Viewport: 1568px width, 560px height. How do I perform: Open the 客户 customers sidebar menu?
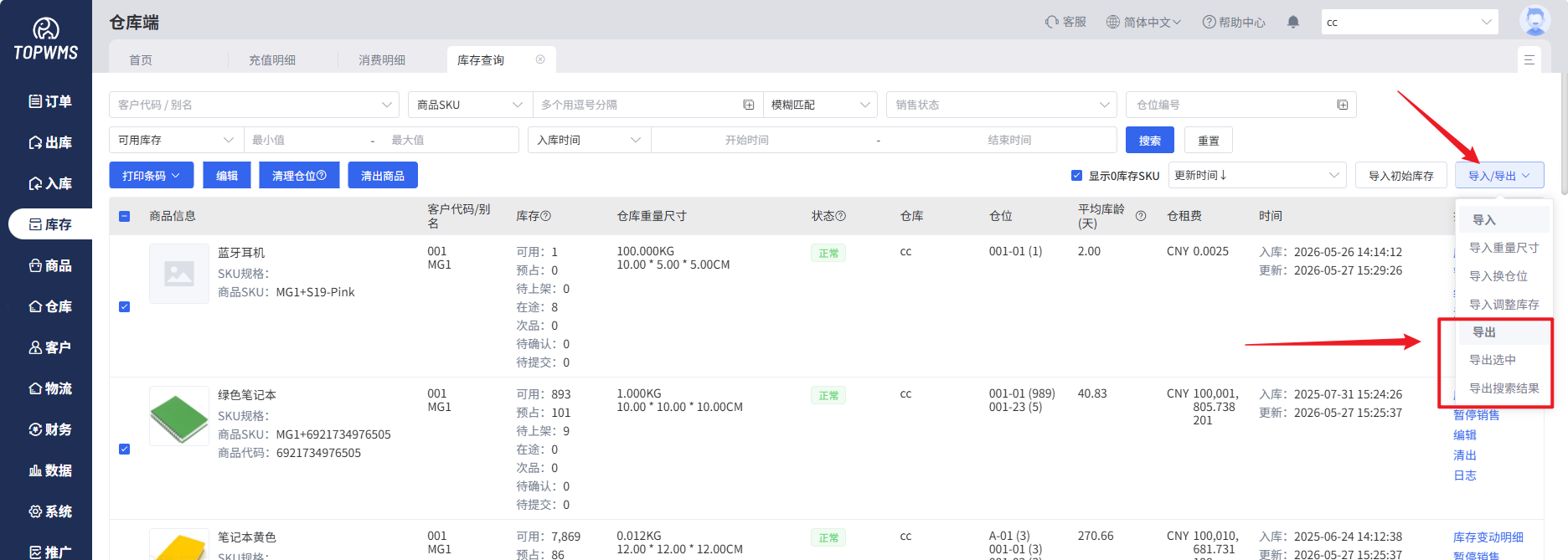(50, 347)
